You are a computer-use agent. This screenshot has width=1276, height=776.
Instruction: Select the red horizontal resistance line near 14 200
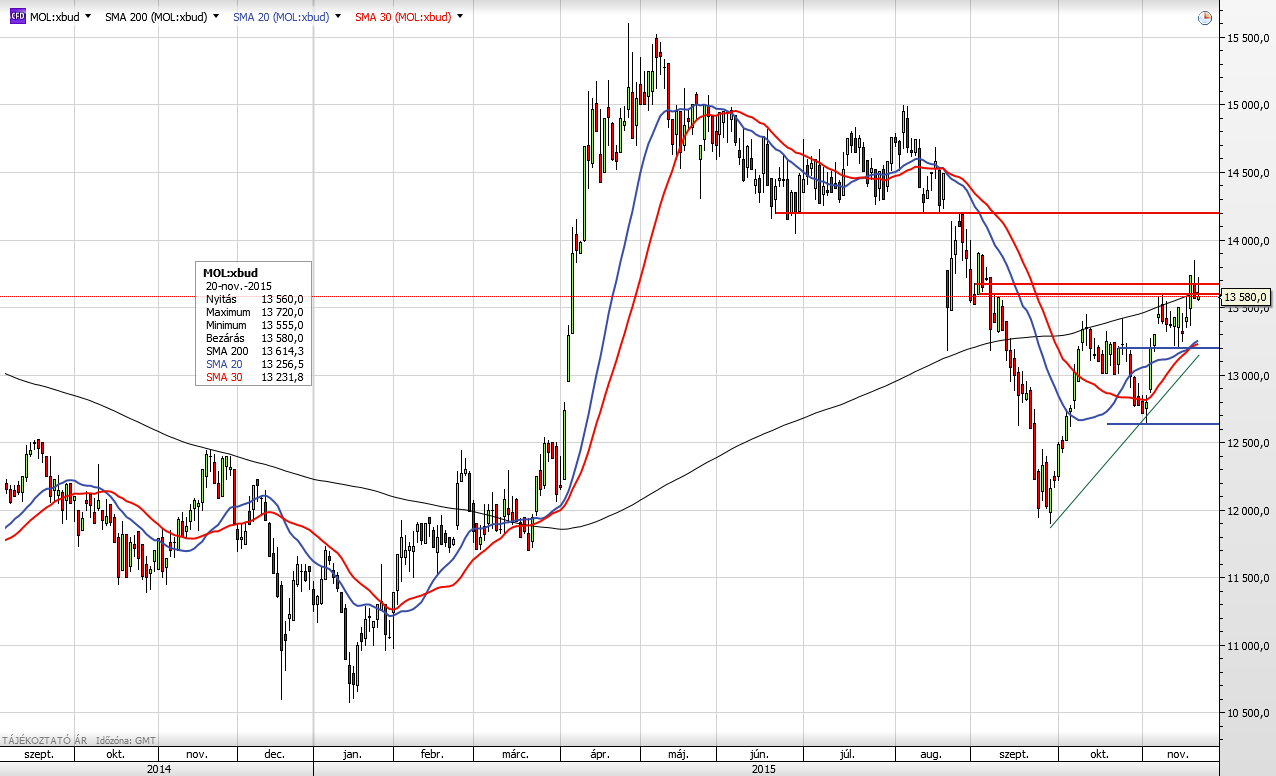point(997,213)
